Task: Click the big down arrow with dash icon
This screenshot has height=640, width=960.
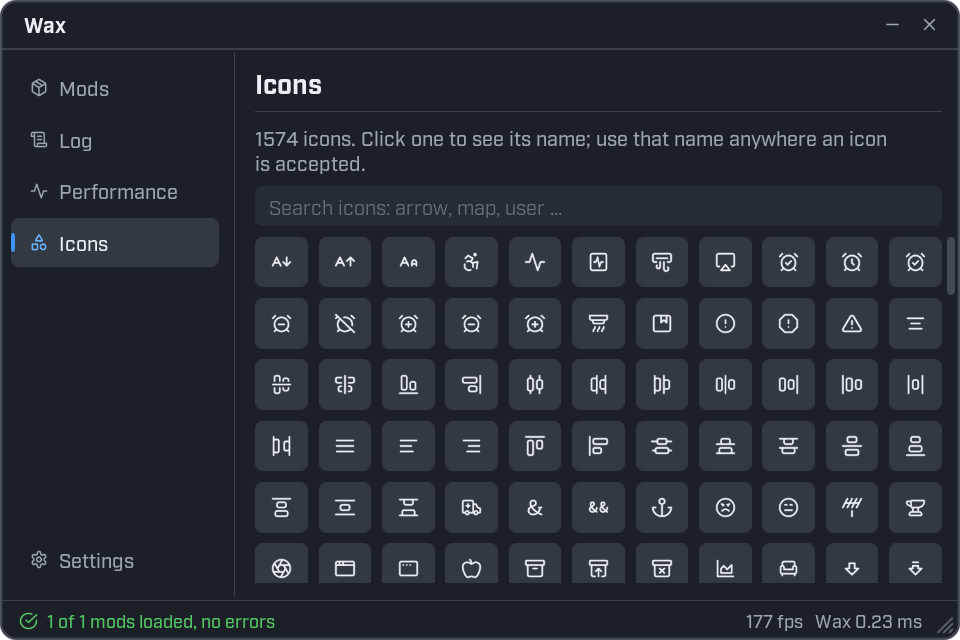Action: tap(915, 563)
